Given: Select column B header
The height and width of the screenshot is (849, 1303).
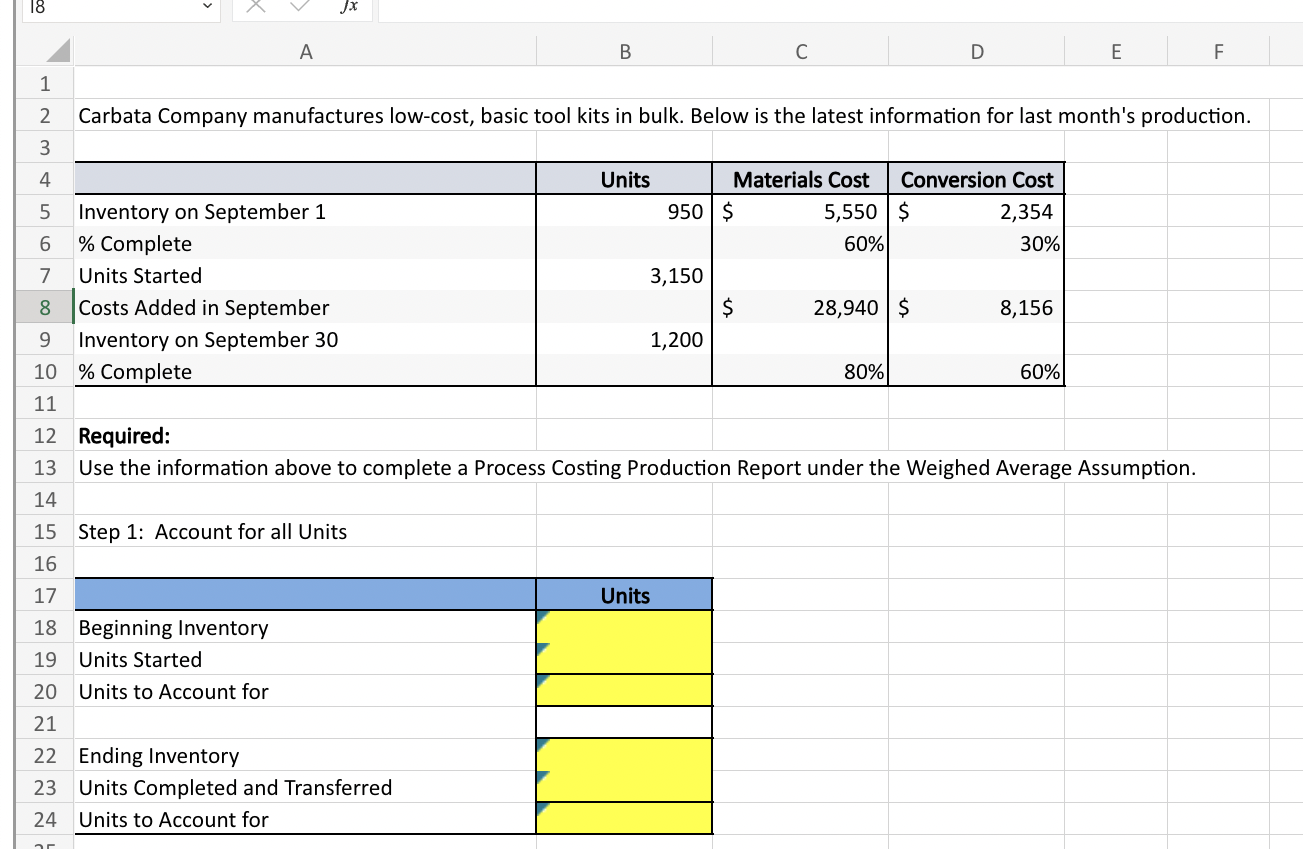Looking at the screenshot, I should point(624,51).
